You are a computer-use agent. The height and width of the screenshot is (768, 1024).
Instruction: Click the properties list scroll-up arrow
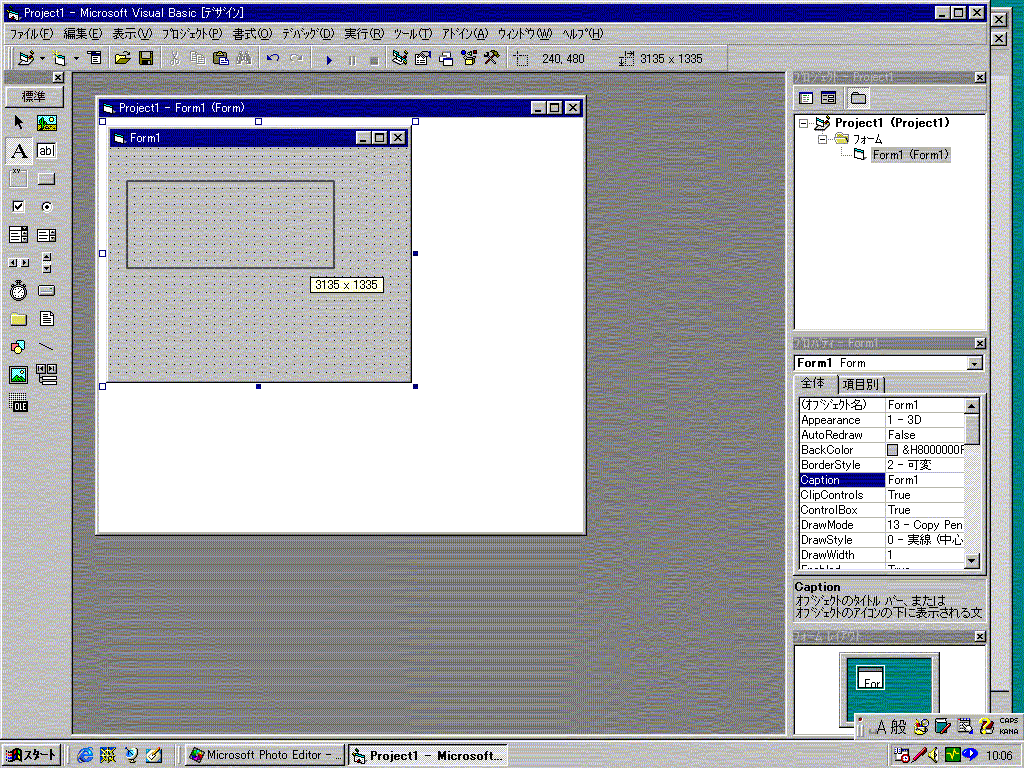(972, 406)
